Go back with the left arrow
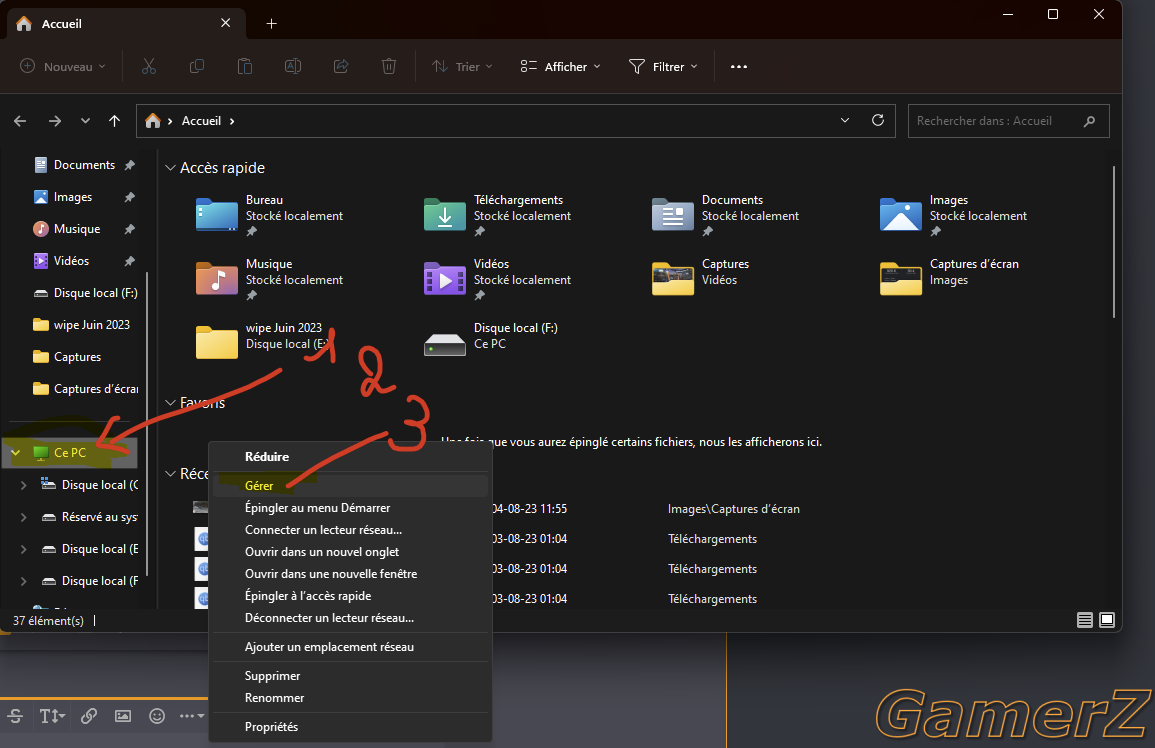This screenshot has height=748, width=1155. tap(21, 121)
